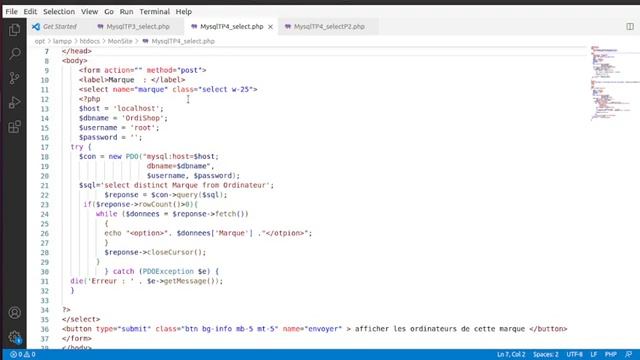Click the <select name="marque" line

(168, 89)
